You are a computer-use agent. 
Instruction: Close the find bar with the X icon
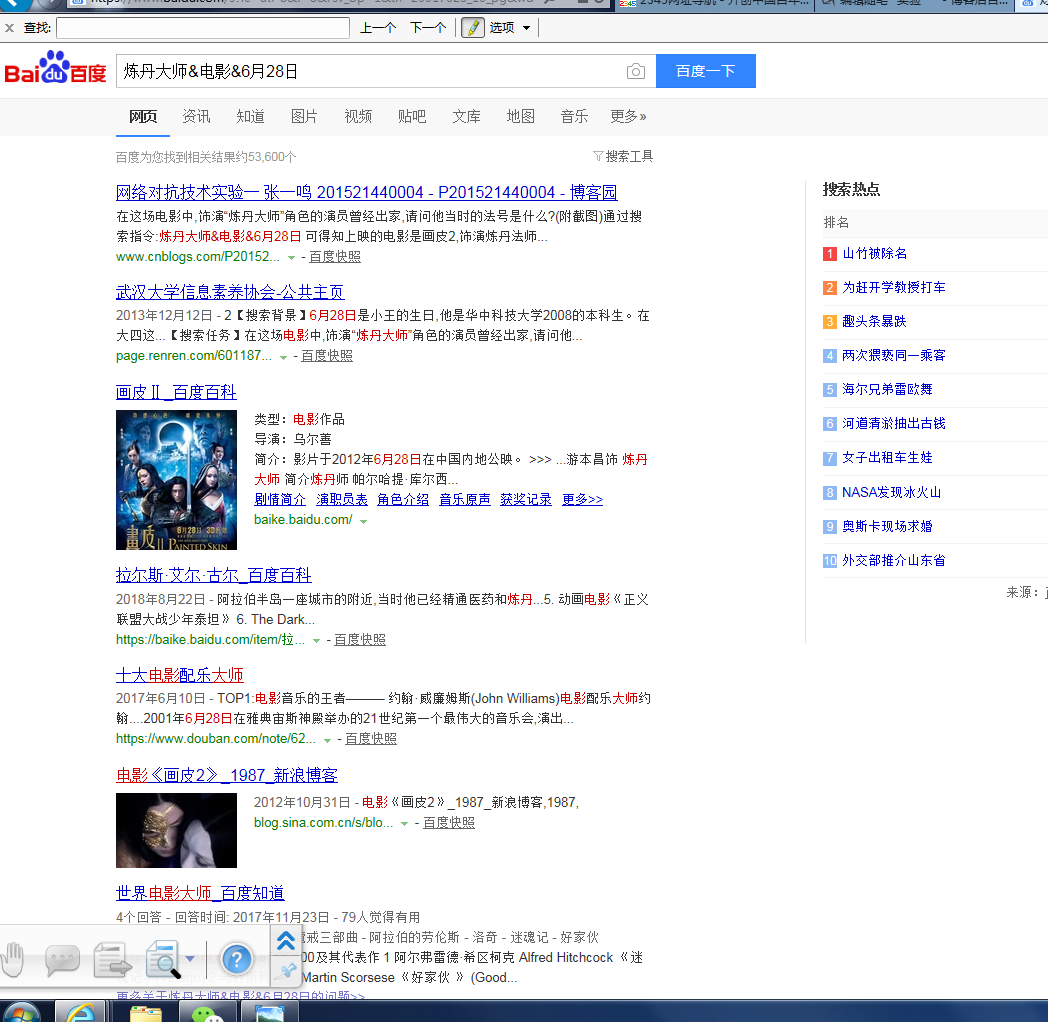[9, 28]
